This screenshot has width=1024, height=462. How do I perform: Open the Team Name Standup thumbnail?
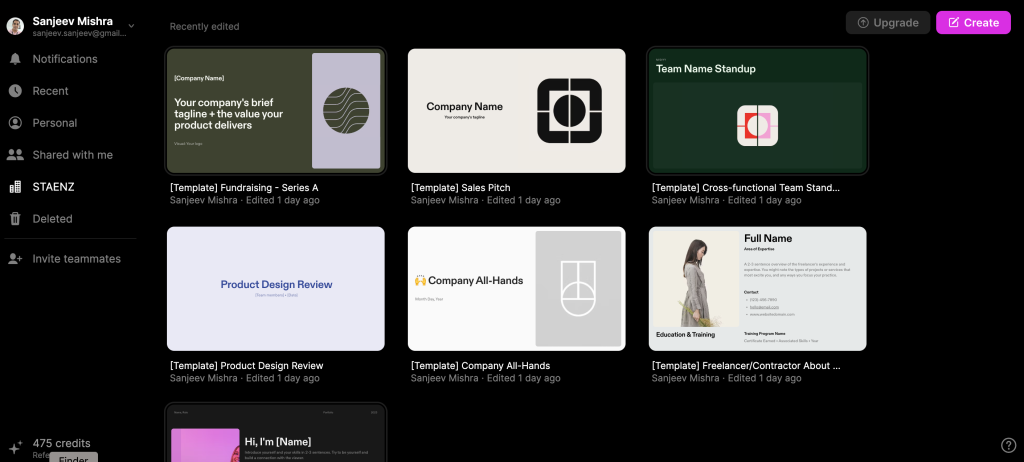coord(758,110)
